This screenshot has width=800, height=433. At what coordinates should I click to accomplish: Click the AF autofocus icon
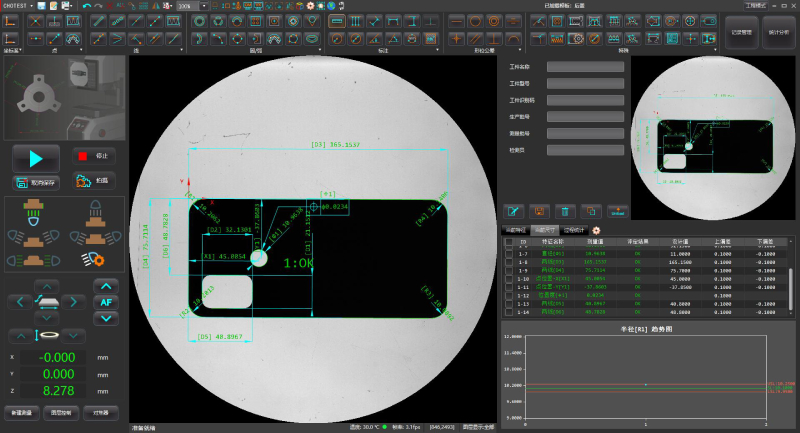[106, 302]
